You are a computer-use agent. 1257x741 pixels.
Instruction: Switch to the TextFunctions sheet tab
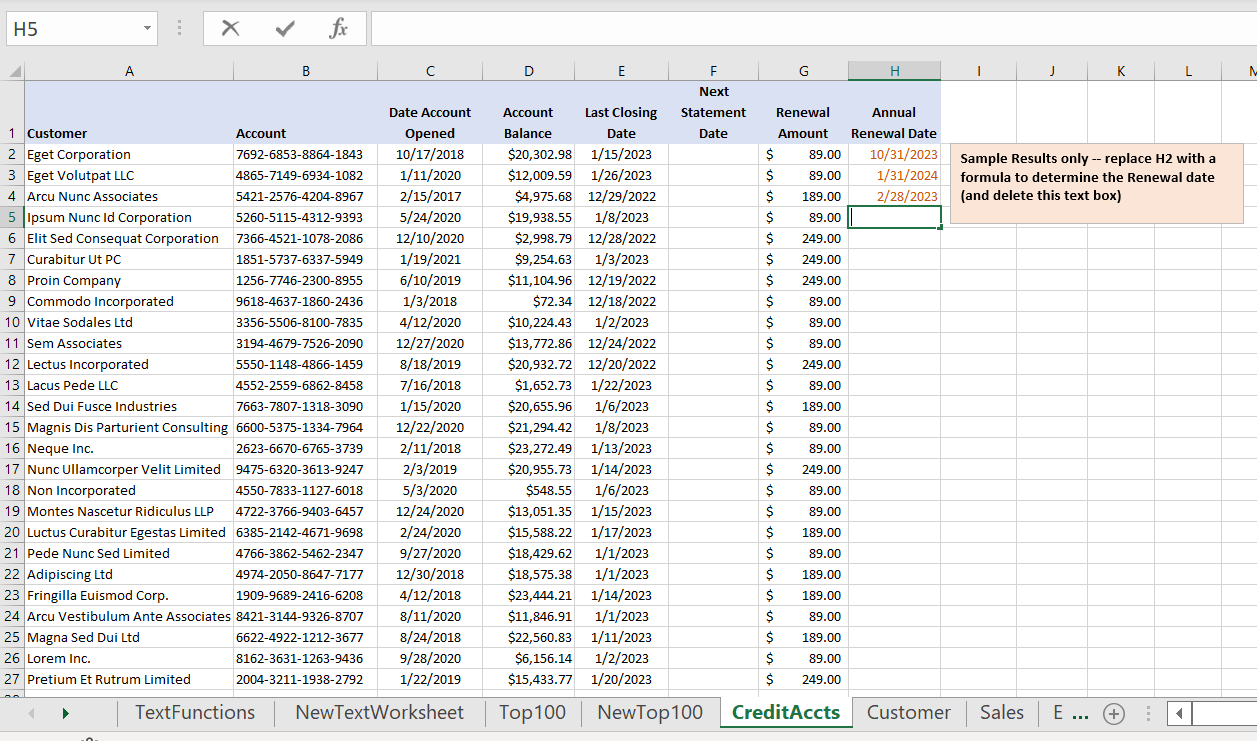click(x=195, y=713)
